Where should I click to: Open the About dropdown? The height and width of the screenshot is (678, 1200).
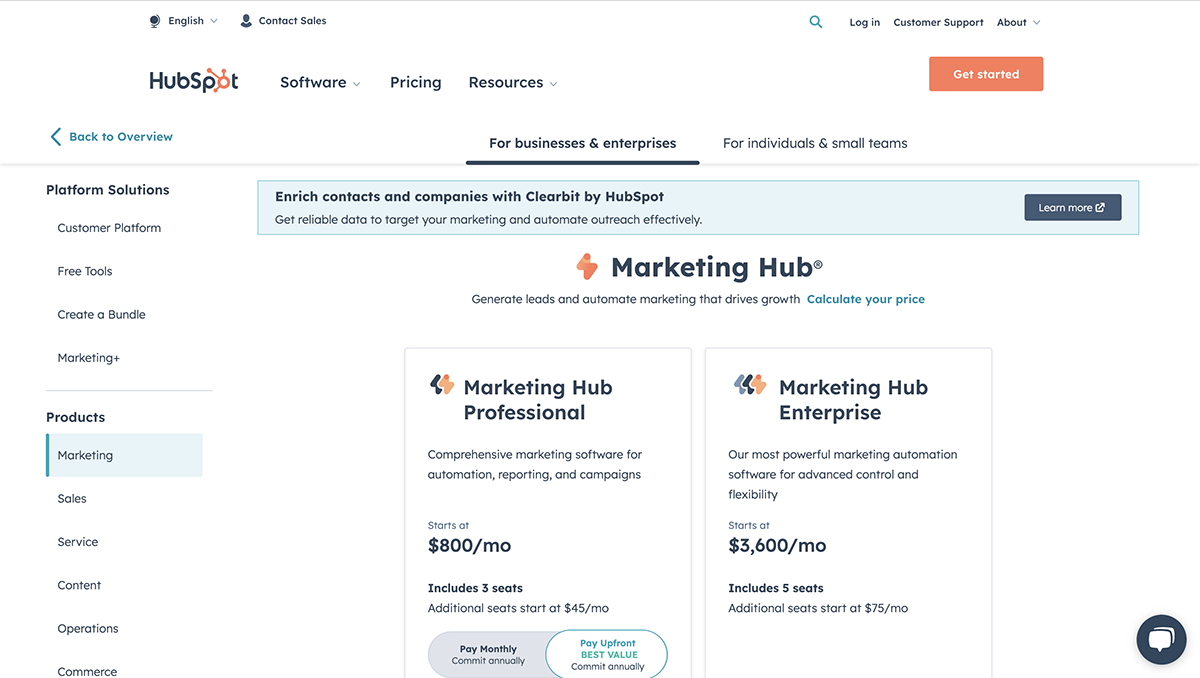[x=1018, y=22]
